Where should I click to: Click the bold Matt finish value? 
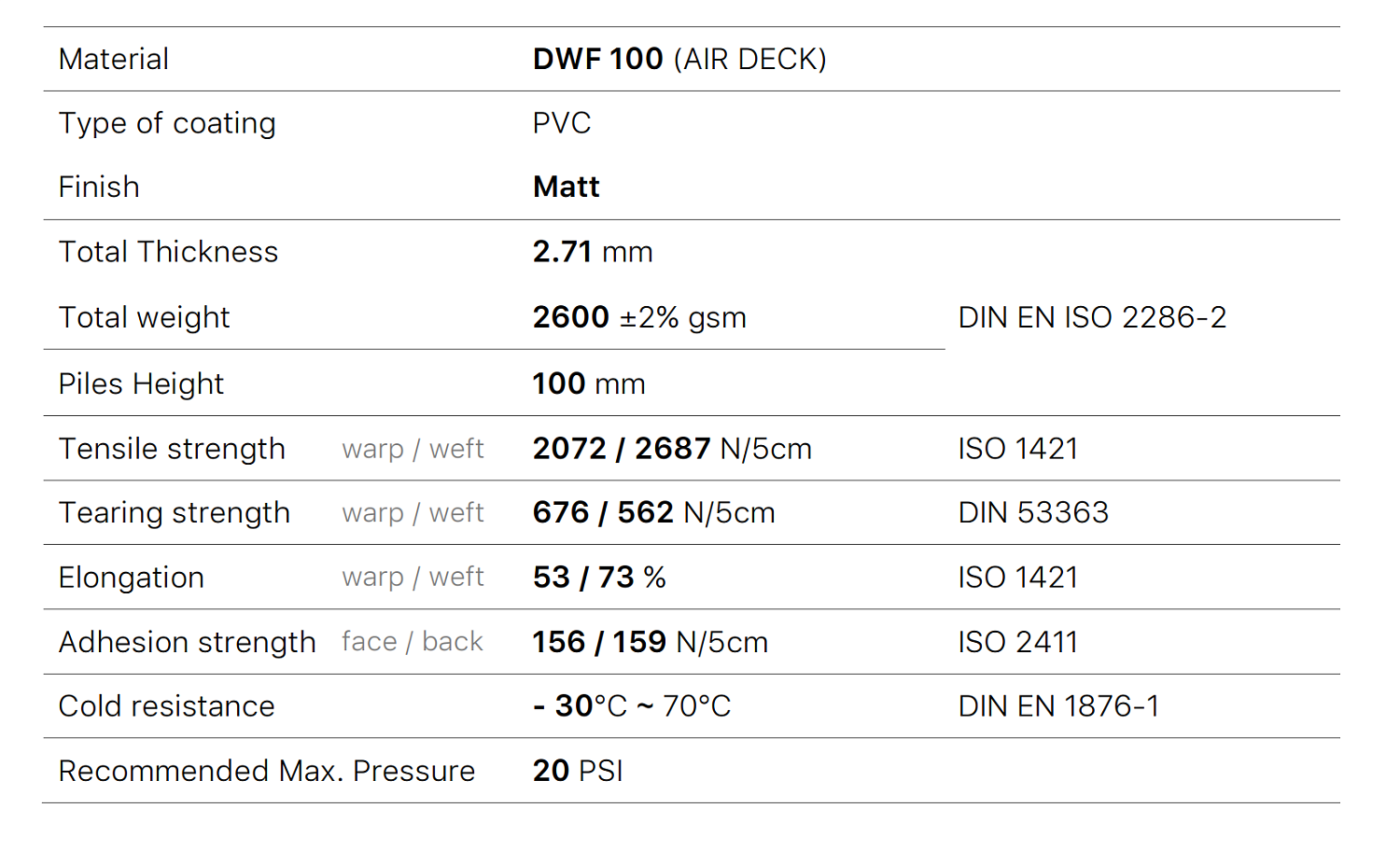(566, 187)
